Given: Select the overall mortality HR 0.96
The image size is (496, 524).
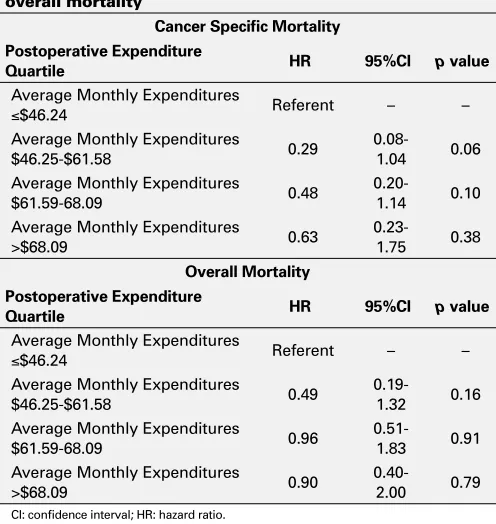Looking at the screenshot, I should (303, 438).
